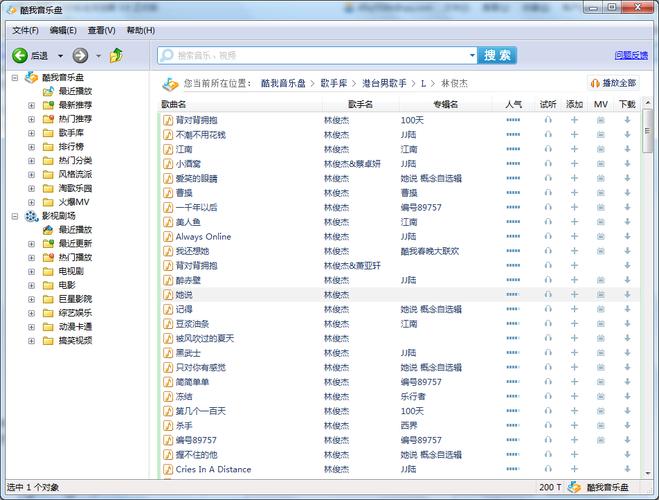
Task: Click the popularity rating dots for 爱笑的眼睛
Action: point(513,179)
